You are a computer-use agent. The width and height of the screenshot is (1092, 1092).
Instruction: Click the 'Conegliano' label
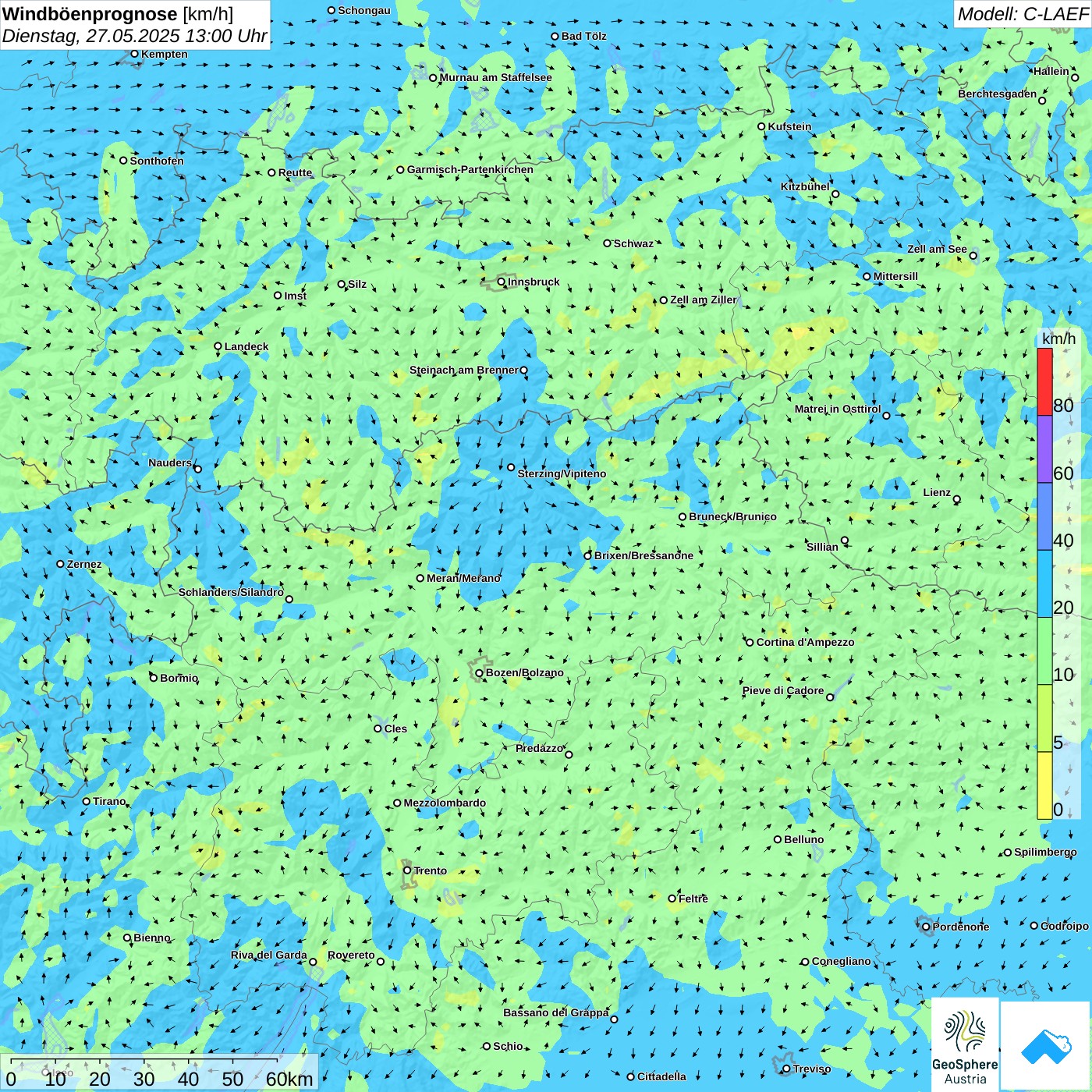[x=841, y=961]
